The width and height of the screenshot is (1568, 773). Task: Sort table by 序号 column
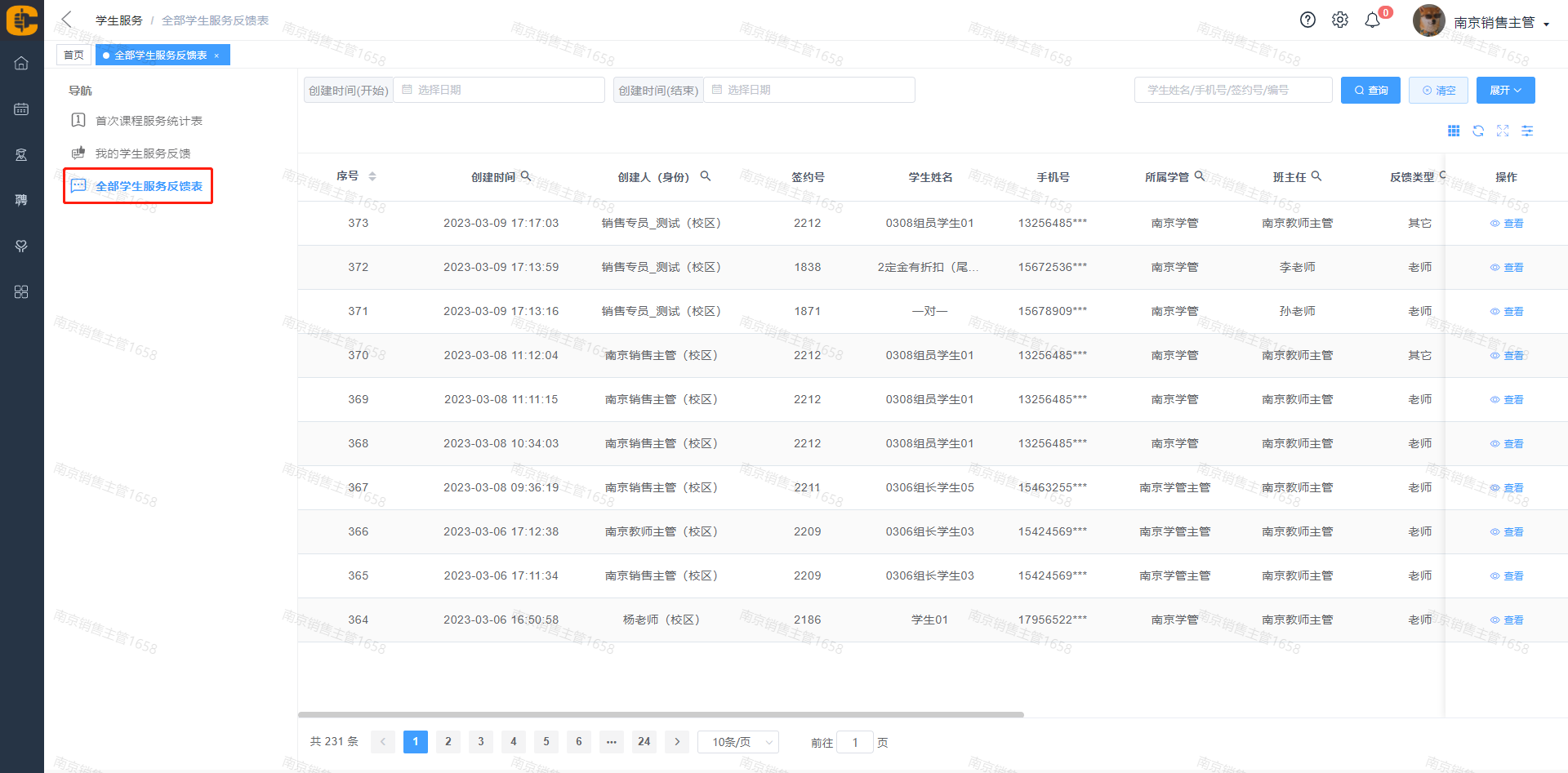[x=372, y=176]
